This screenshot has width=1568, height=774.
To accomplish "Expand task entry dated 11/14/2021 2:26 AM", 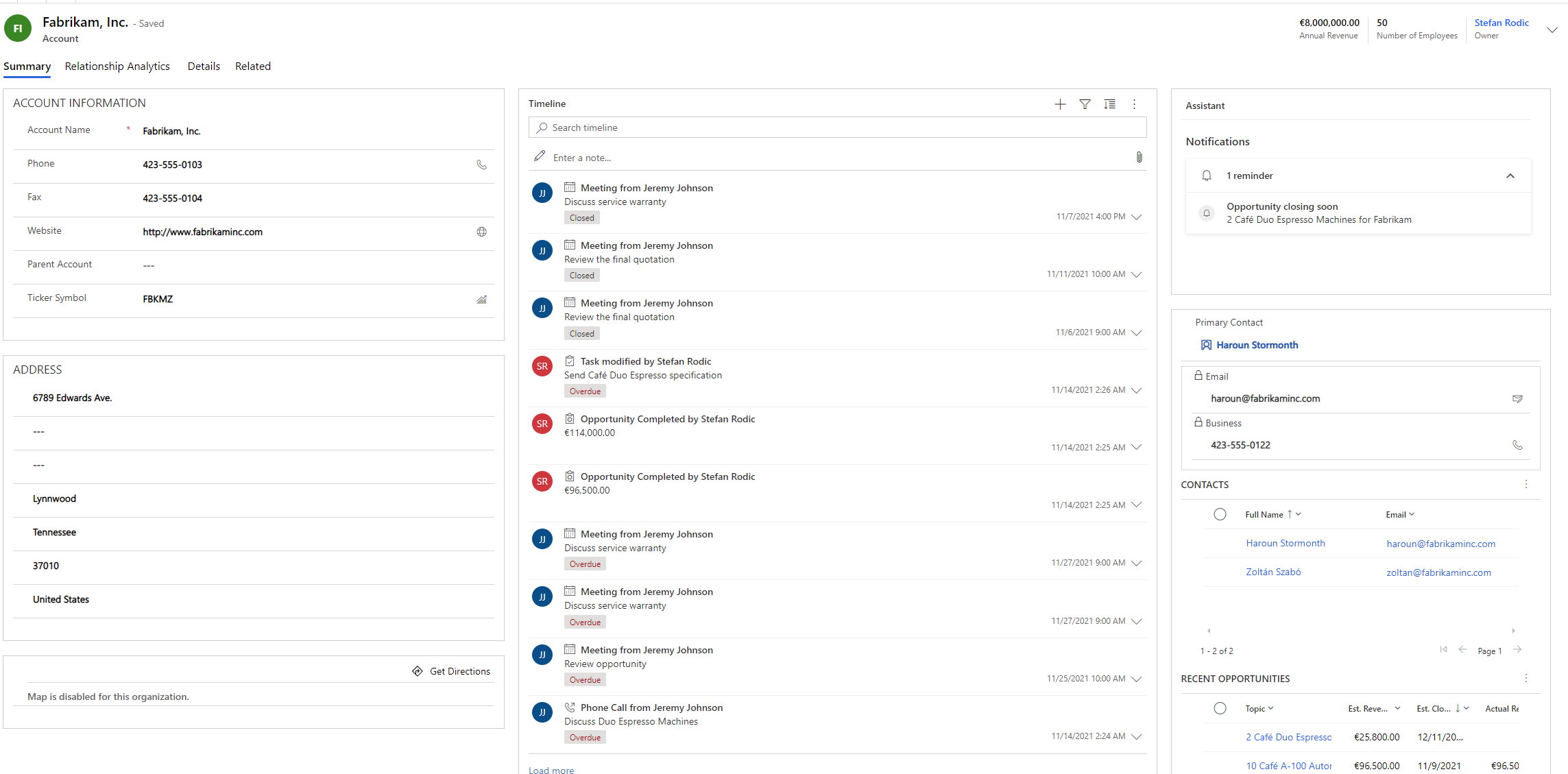I will tap(1136, 391).
